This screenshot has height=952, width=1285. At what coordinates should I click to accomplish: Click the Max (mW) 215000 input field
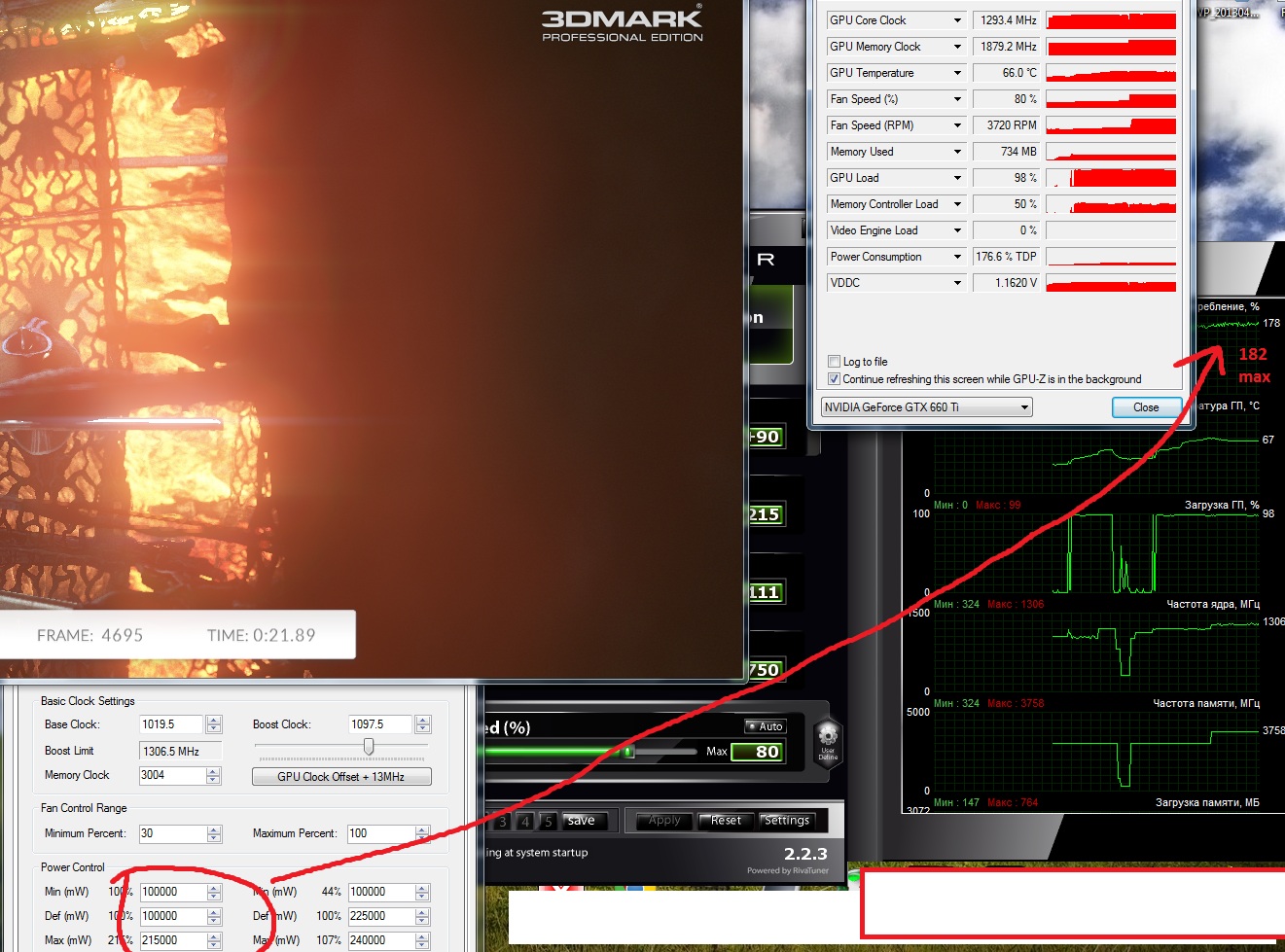tap(172, 940)
